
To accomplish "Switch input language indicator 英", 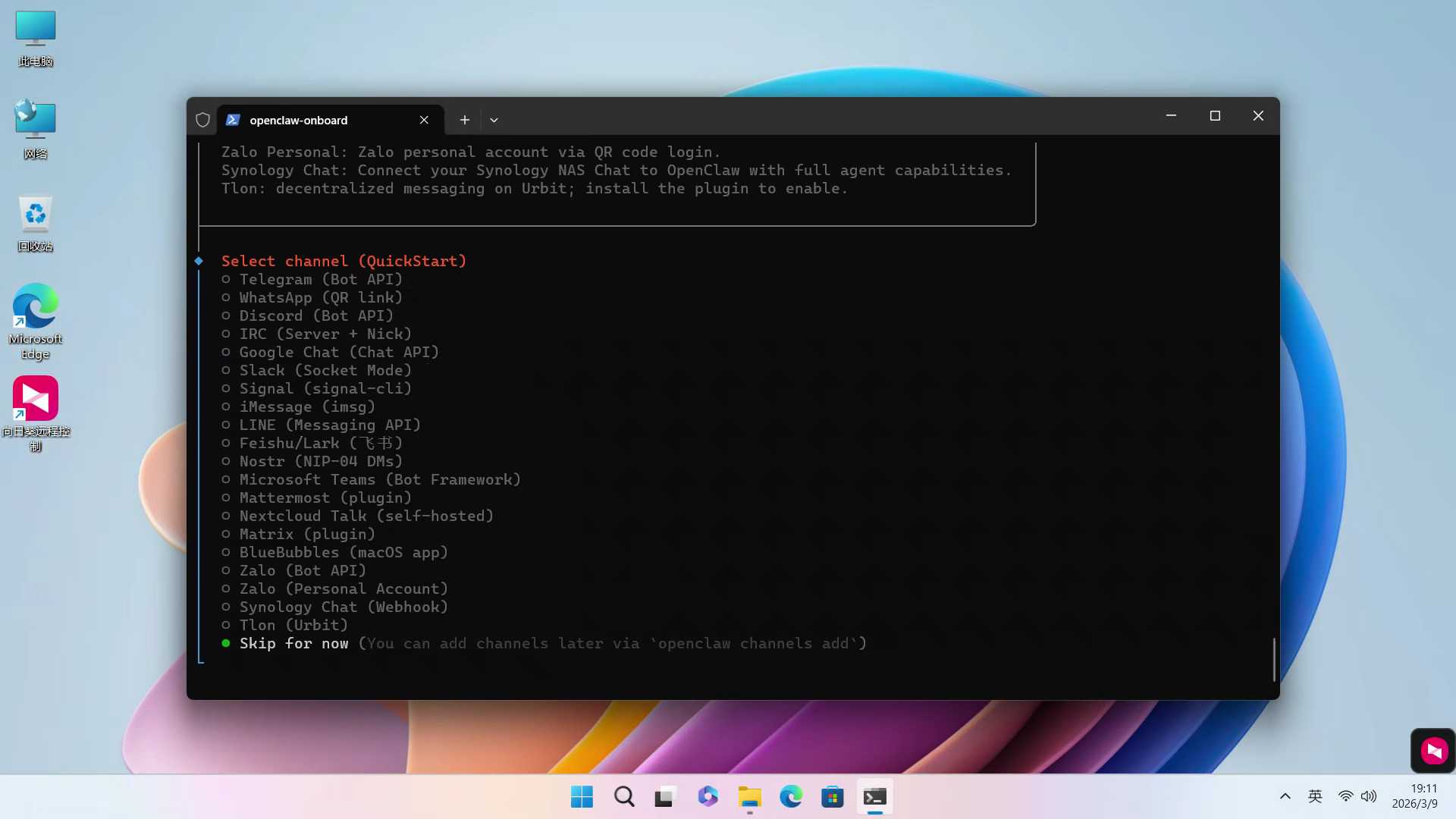I will tap(1315, 796).
